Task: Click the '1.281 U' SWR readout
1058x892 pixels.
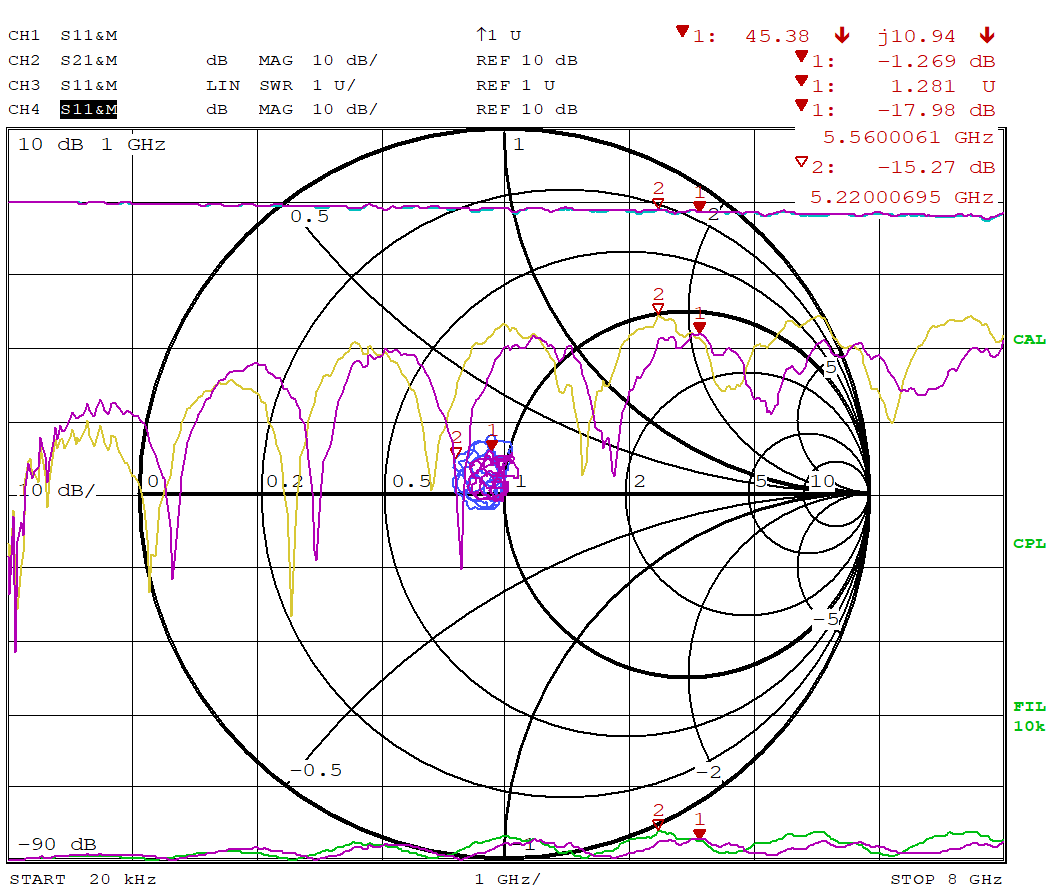Action: [x=943, y=86]
